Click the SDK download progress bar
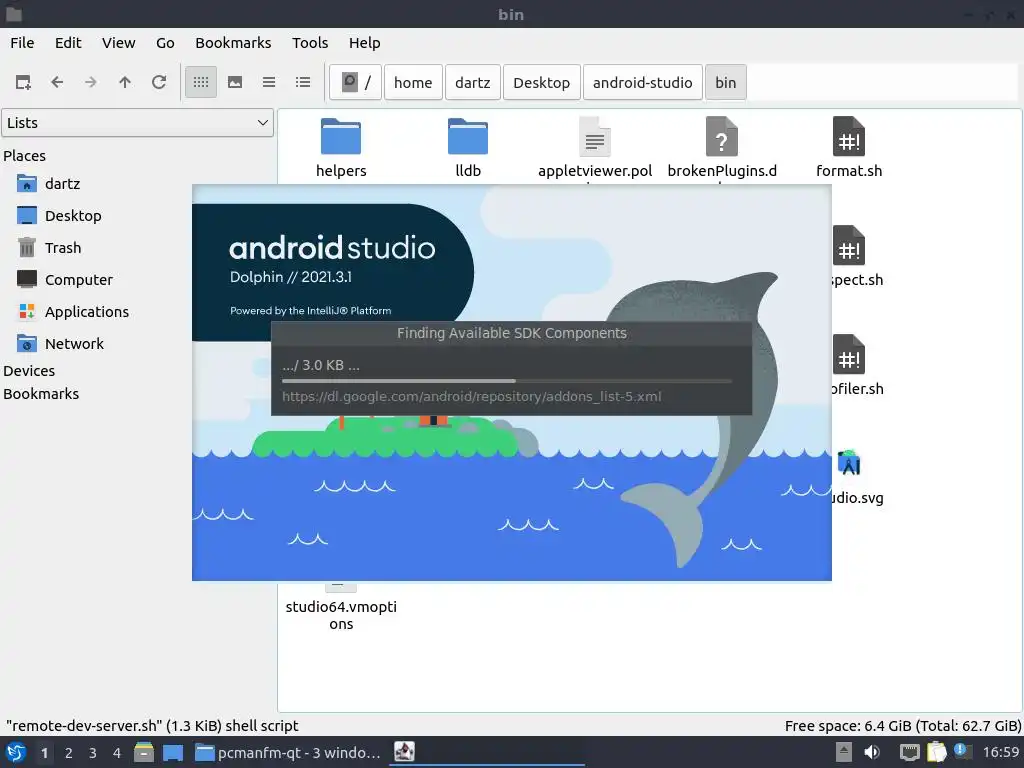Image resolution: width=1024 pixels, height=768 pixels. pyautogui.click(x=507, y=381)
